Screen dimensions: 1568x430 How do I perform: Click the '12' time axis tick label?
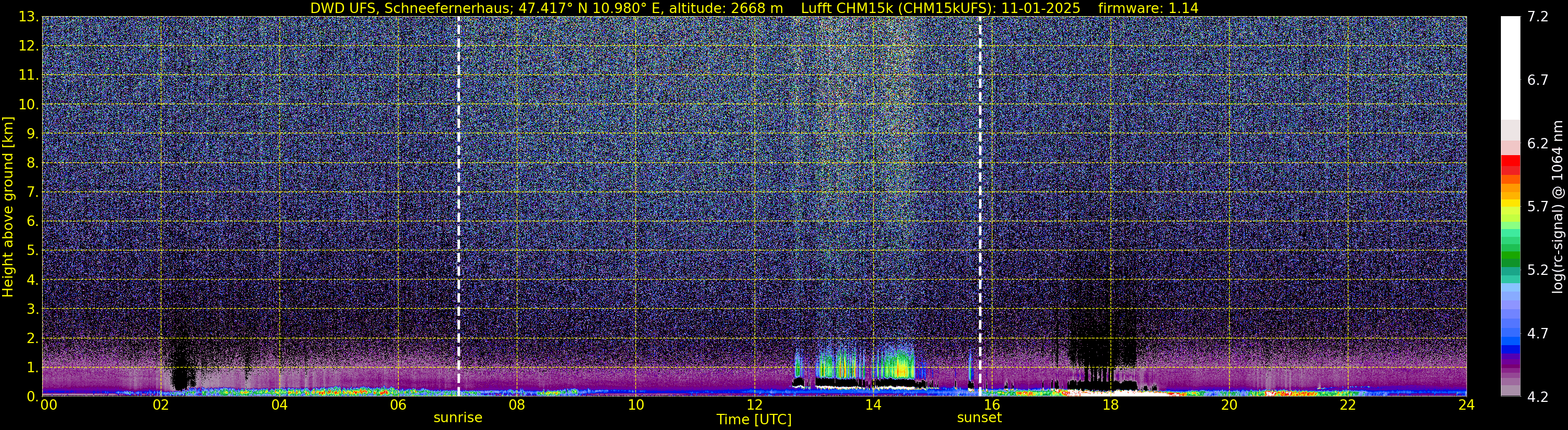pyautogui.click(x=754, y=405)
